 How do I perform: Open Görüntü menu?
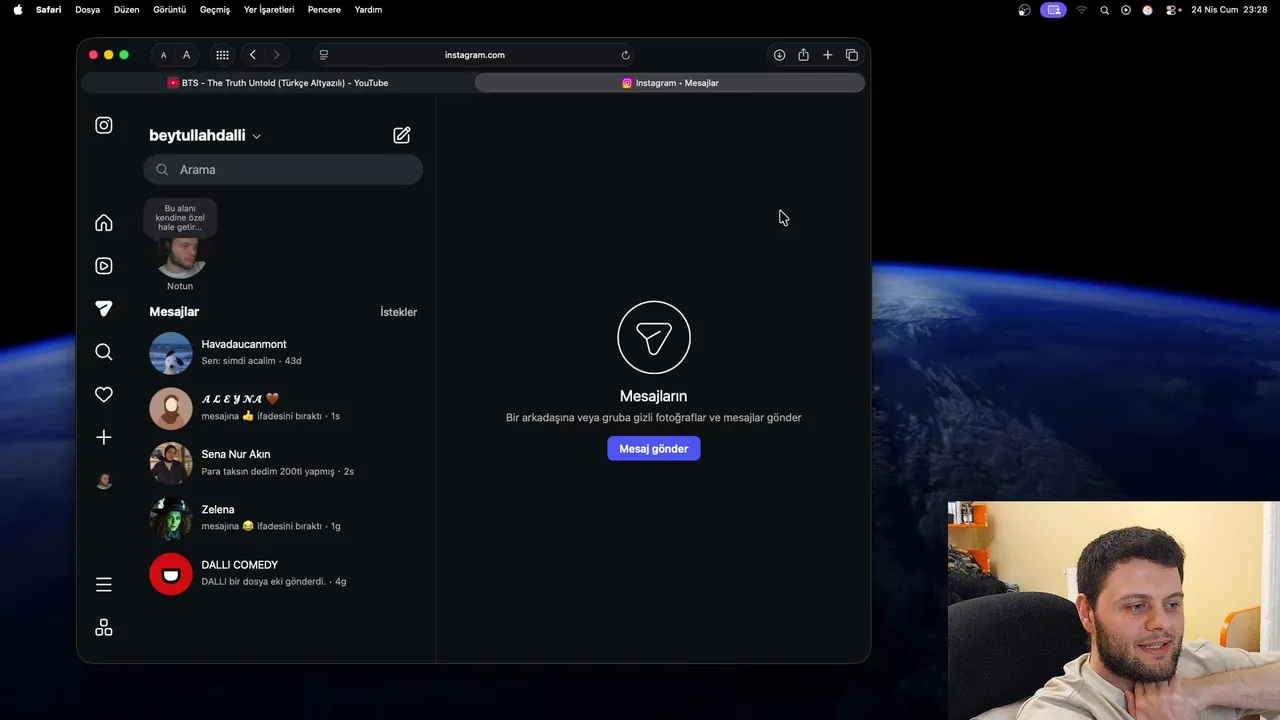(169, 10)
